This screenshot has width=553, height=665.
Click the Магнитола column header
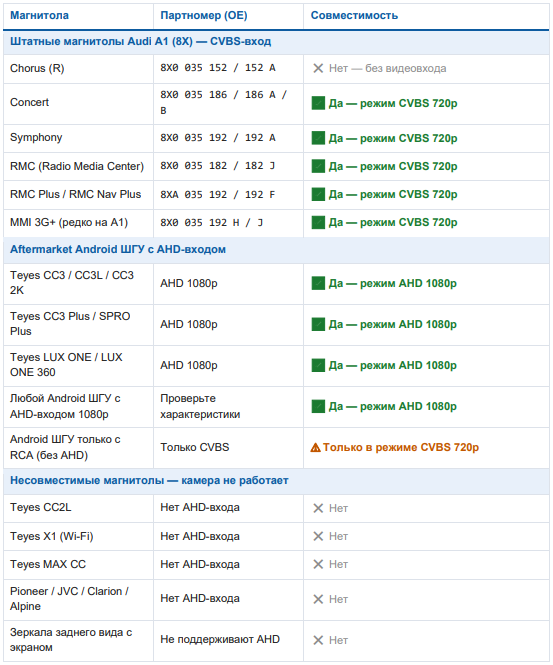pyautogui.click(x=39, y=16)
